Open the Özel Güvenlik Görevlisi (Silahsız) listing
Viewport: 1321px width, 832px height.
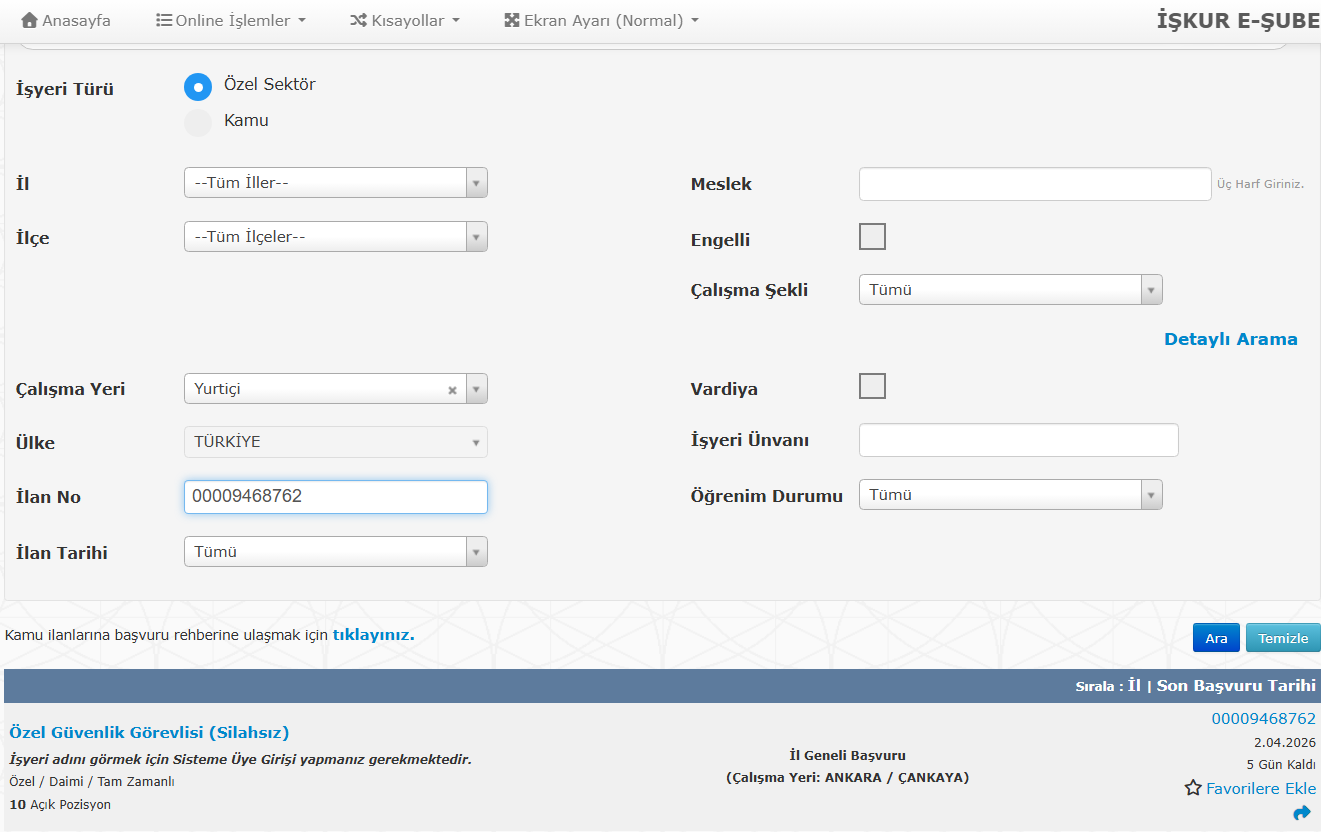(x=149, y=733)
